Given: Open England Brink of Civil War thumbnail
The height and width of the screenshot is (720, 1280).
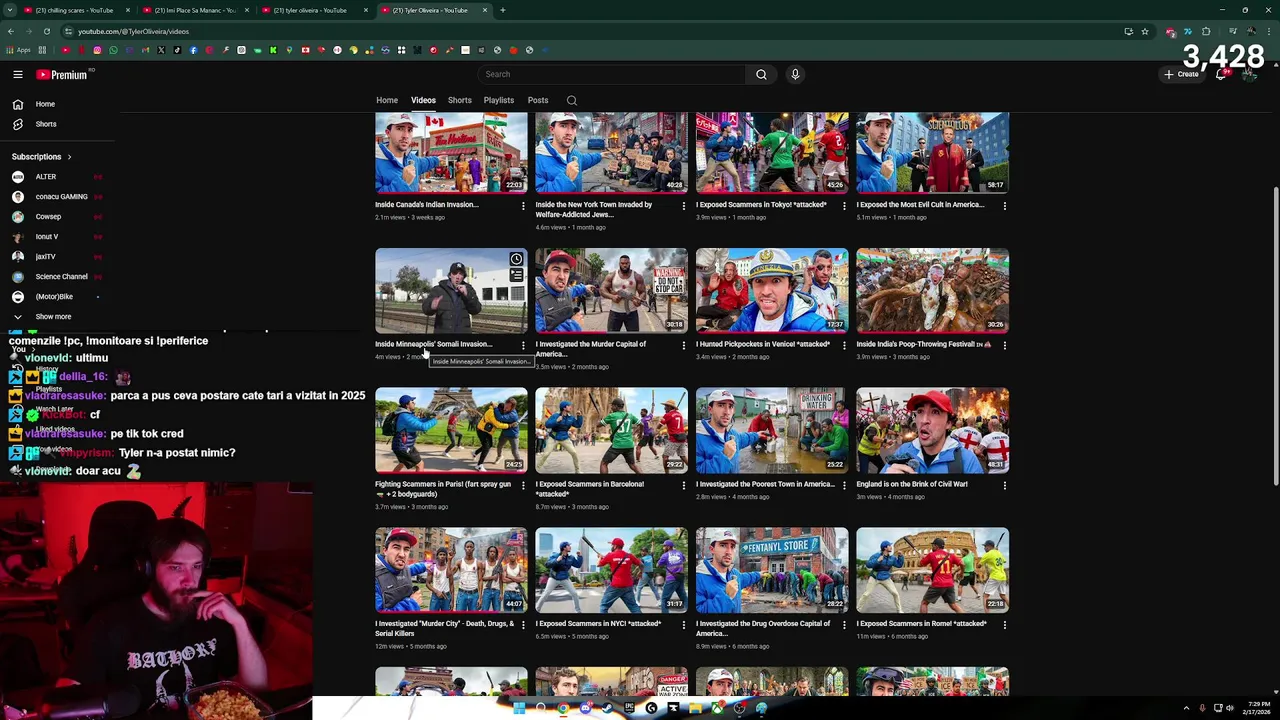Looking at the screenshot, I should click(x=932, y=430).
